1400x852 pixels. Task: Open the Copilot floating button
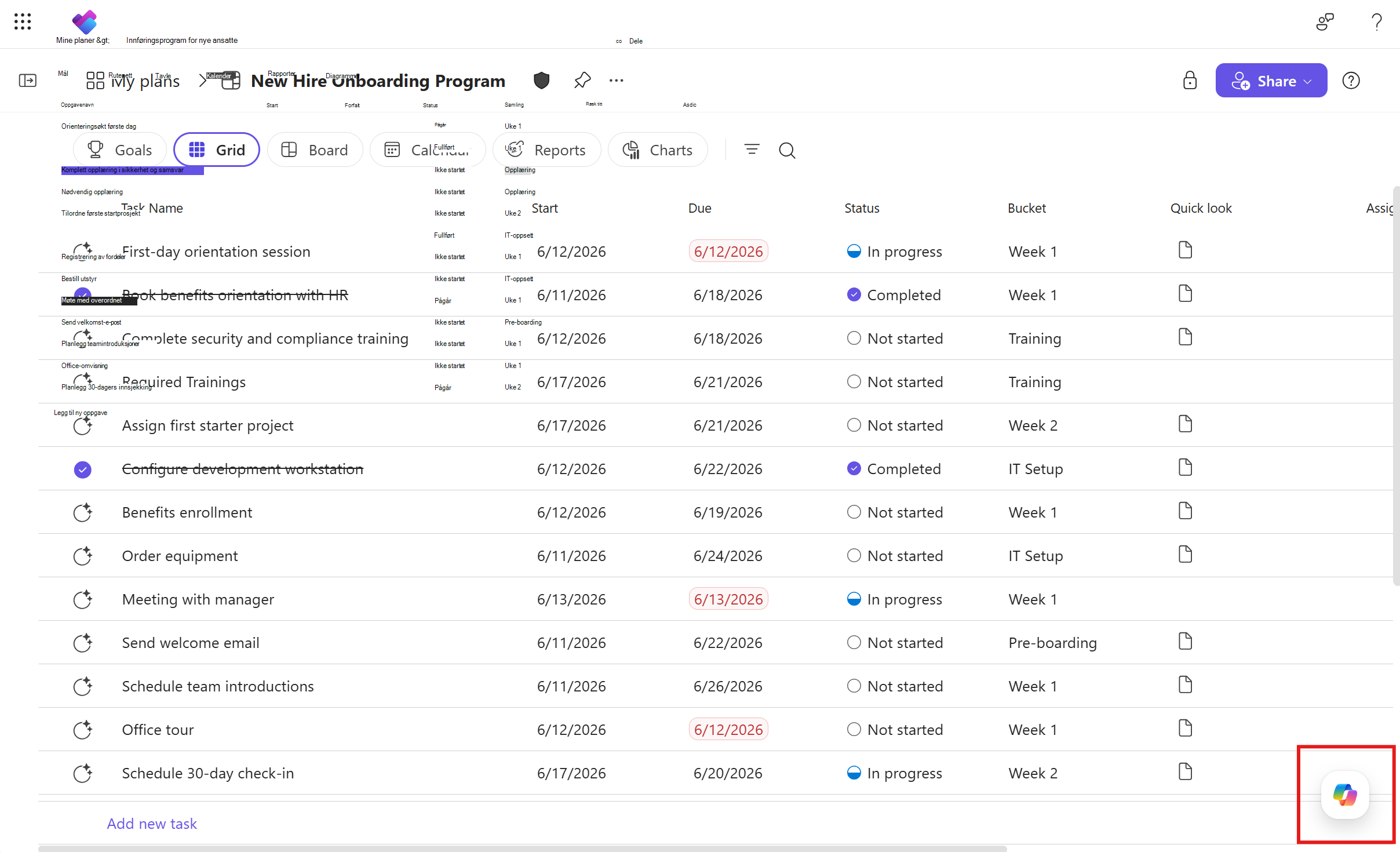1345,794
